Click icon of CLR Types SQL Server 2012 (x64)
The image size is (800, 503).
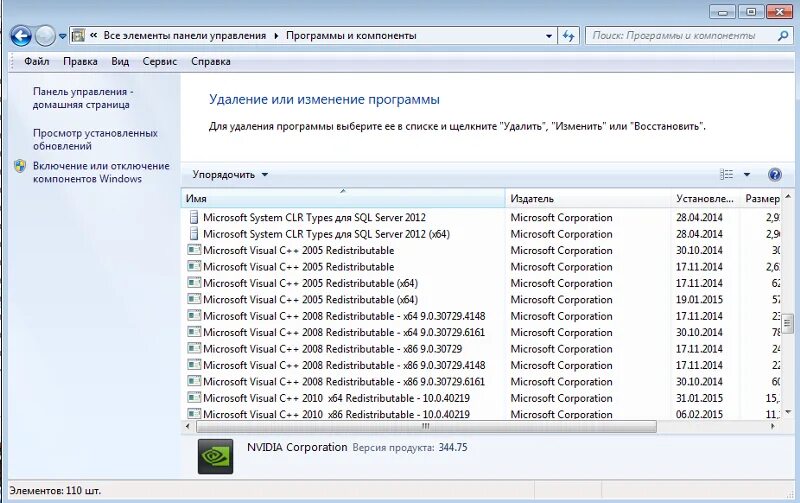point(194,234)
